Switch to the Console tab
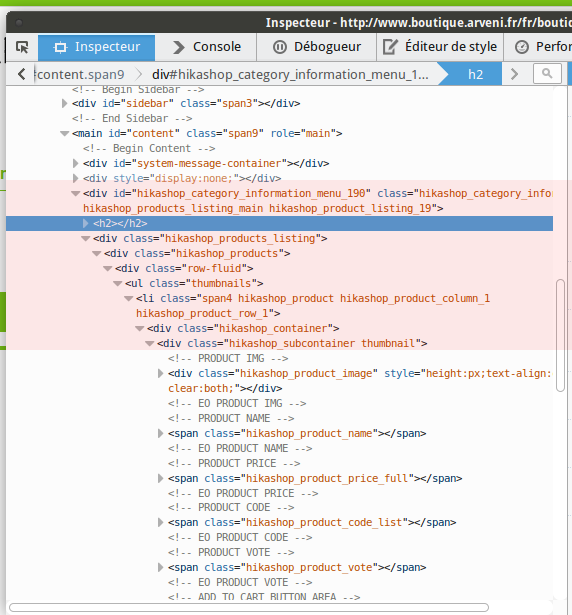The image size is (572, 615). point(206,47)
